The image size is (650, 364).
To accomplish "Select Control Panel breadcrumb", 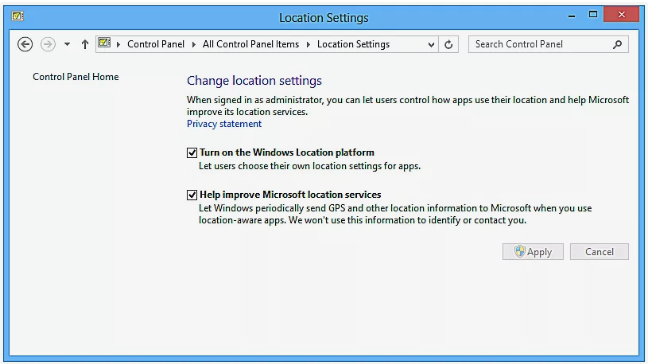I will [x=156, y=44].
